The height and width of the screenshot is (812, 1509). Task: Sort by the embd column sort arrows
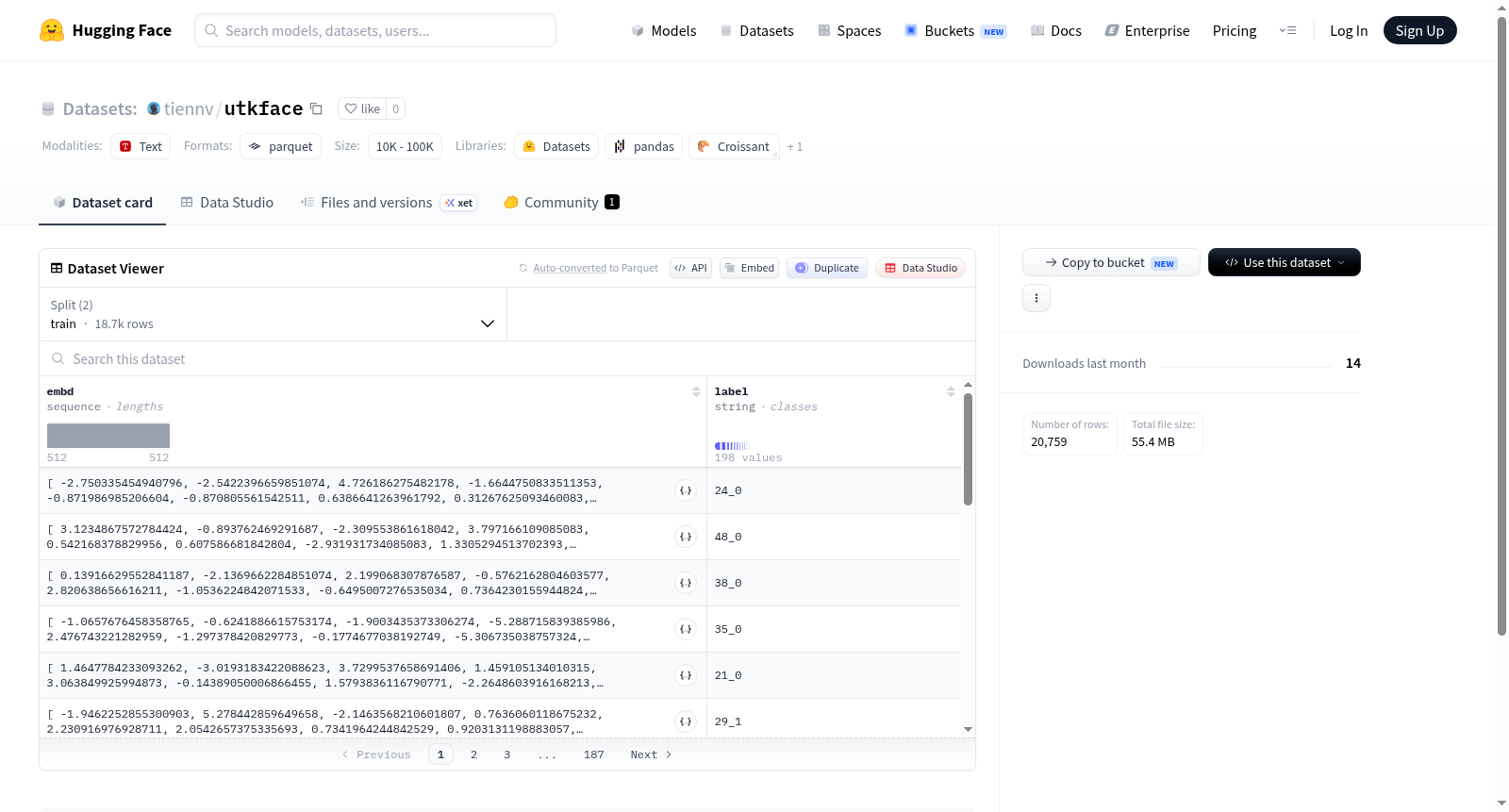[x=696, y=391]
